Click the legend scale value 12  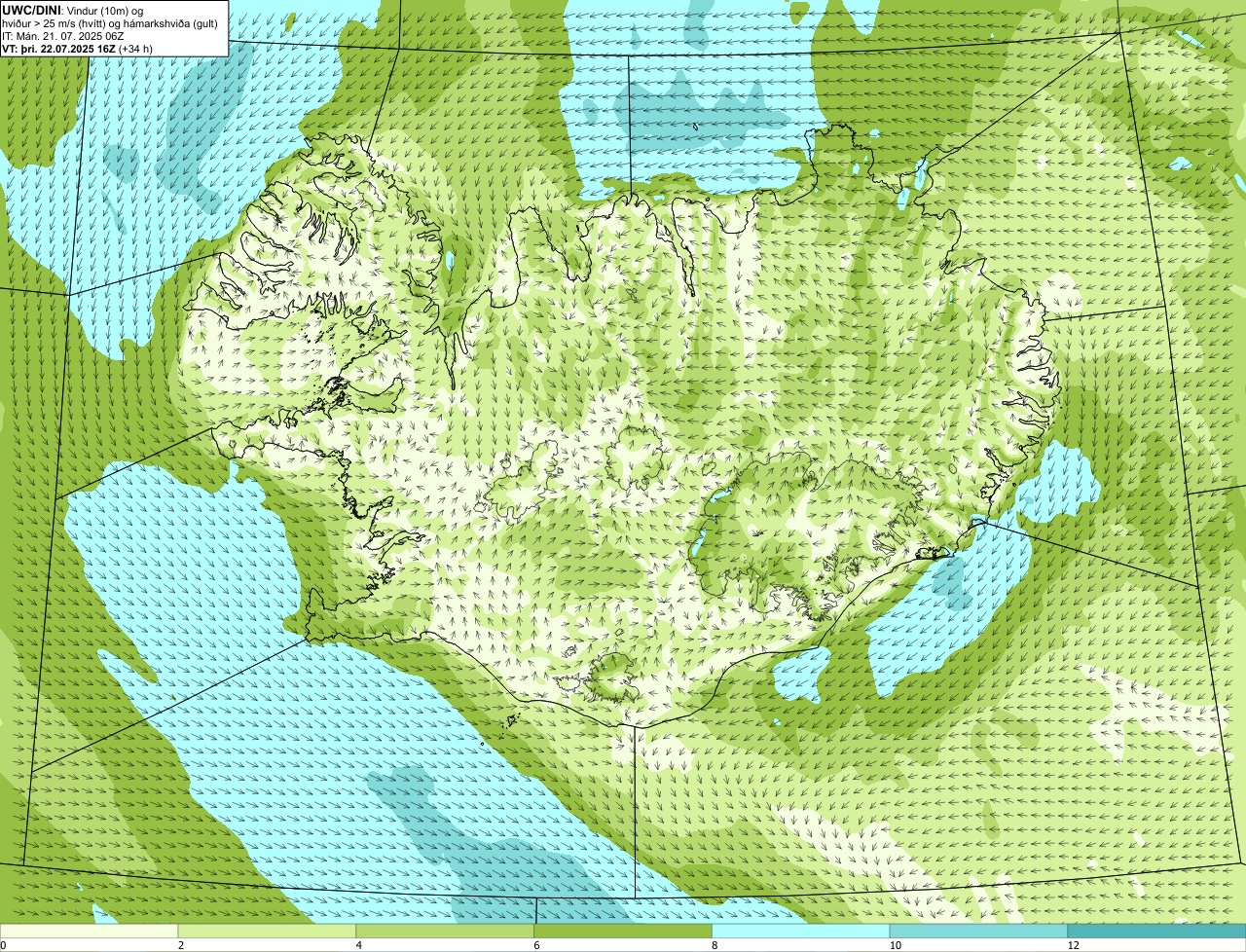coord(1072,945)
